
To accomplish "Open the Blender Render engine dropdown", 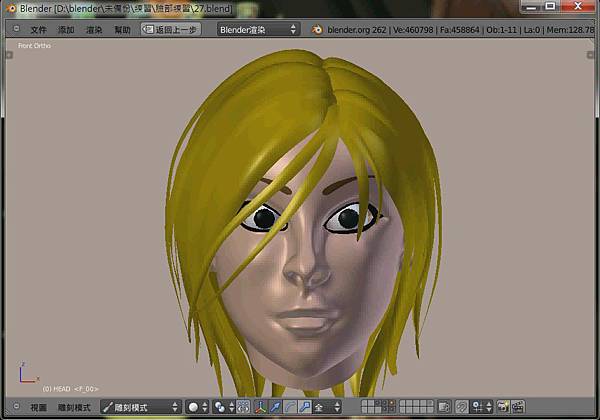I will pyautogui.click(x=258, y=30).
